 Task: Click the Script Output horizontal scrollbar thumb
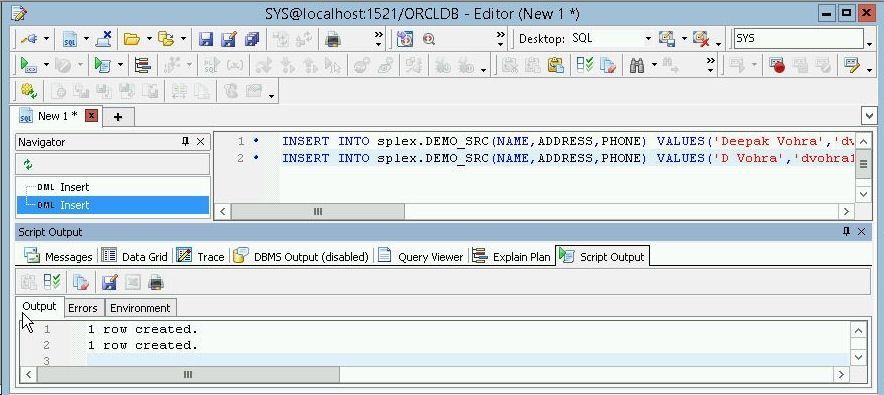[188, 374]
